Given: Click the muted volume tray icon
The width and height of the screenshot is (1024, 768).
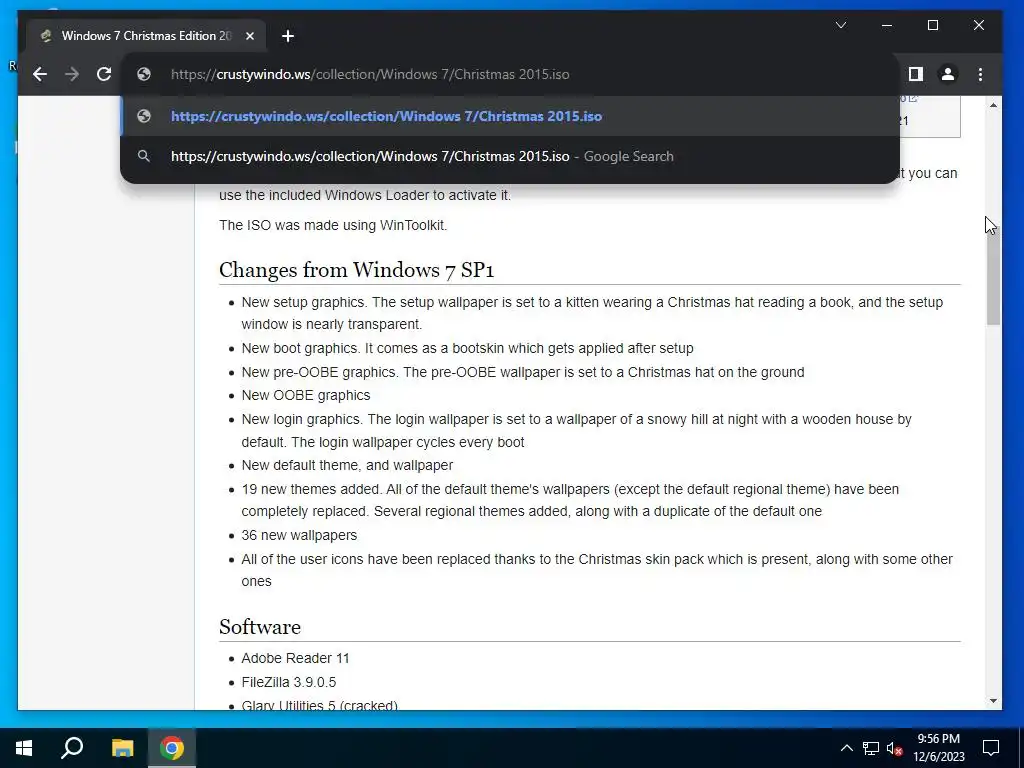Looking at the screenshot, I should click(894, 748).
